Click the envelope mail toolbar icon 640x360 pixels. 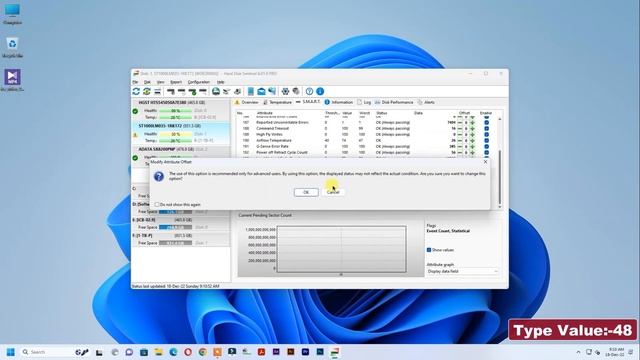pos(261,91)
